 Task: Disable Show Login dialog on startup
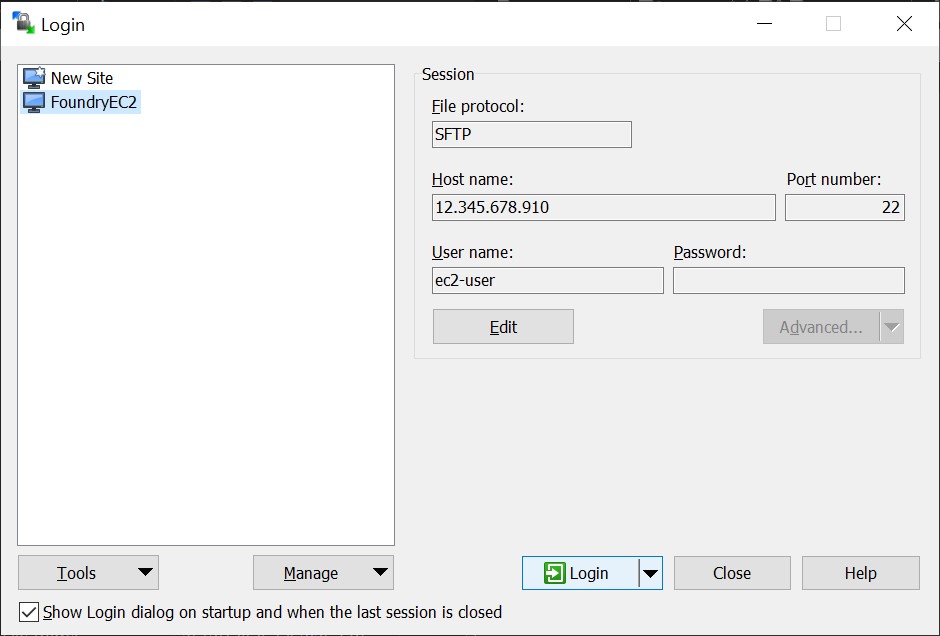pos(29,612)
